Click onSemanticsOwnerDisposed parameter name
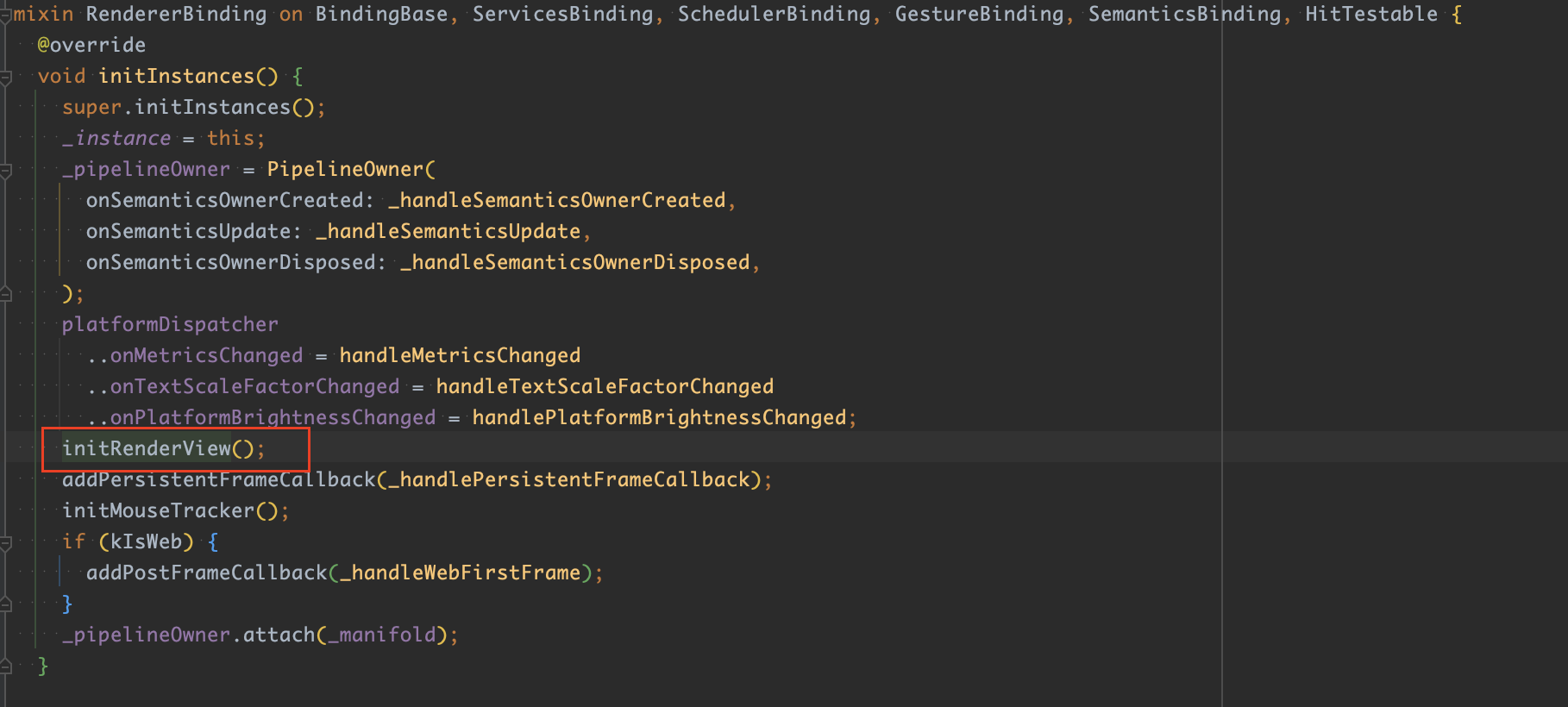The height and width of the screenshot is (707, 1568). point(230,262)
